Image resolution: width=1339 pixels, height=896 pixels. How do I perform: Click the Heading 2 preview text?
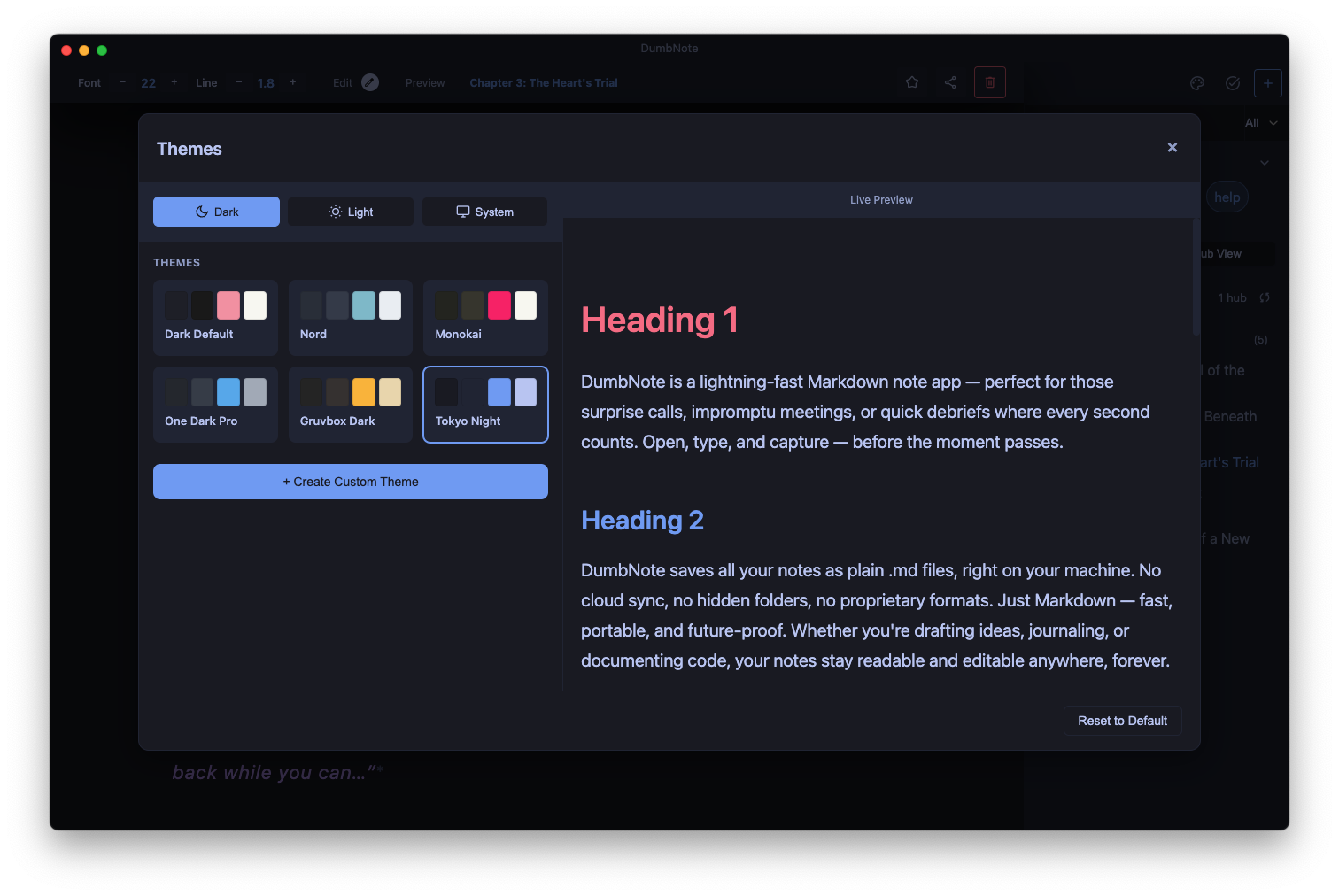click(643, 521)
